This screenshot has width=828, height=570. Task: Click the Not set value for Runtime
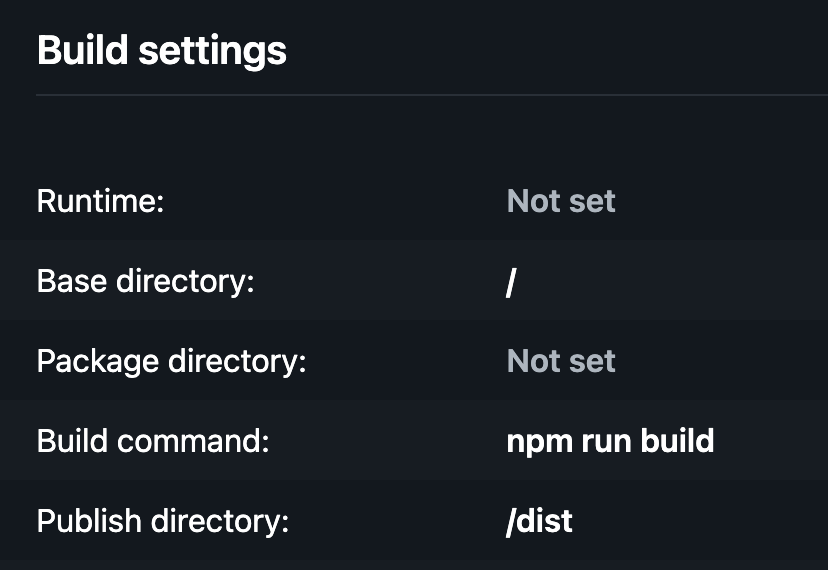[561, 201]
